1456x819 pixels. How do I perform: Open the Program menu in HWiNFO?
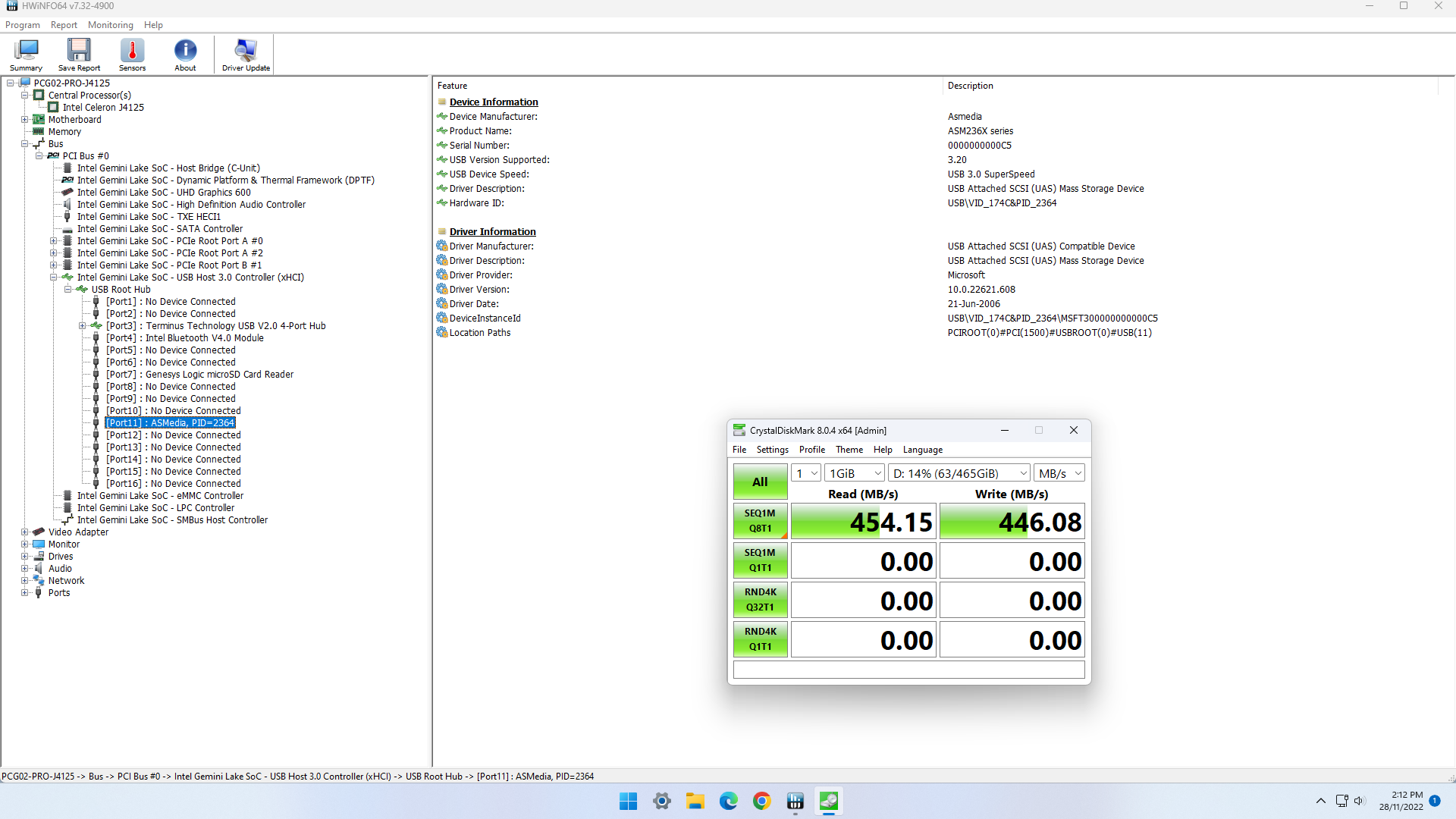(x=23, y=25)
